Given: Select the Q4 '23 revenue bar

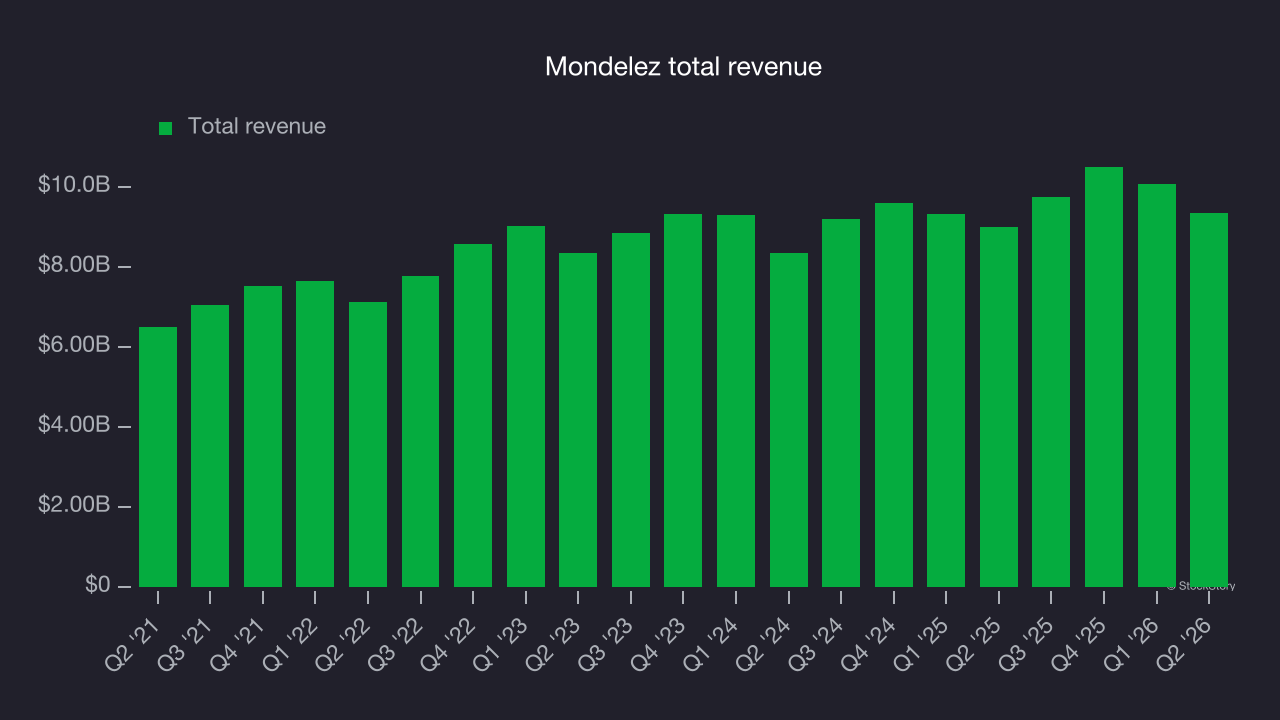Looking at the screenshot, I should click(x=683, y=400).
